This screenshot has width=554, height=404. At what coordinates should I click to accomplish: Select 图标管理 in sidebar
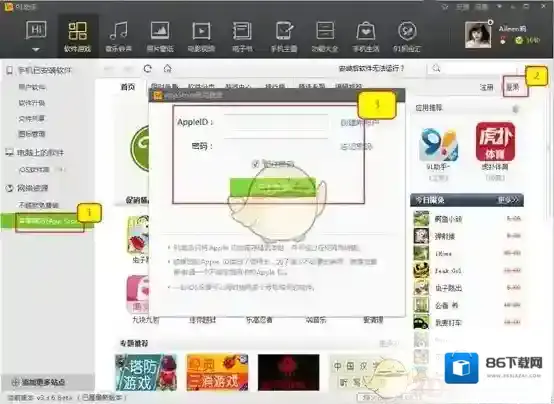pyautogui.click(x=32, y=134)
